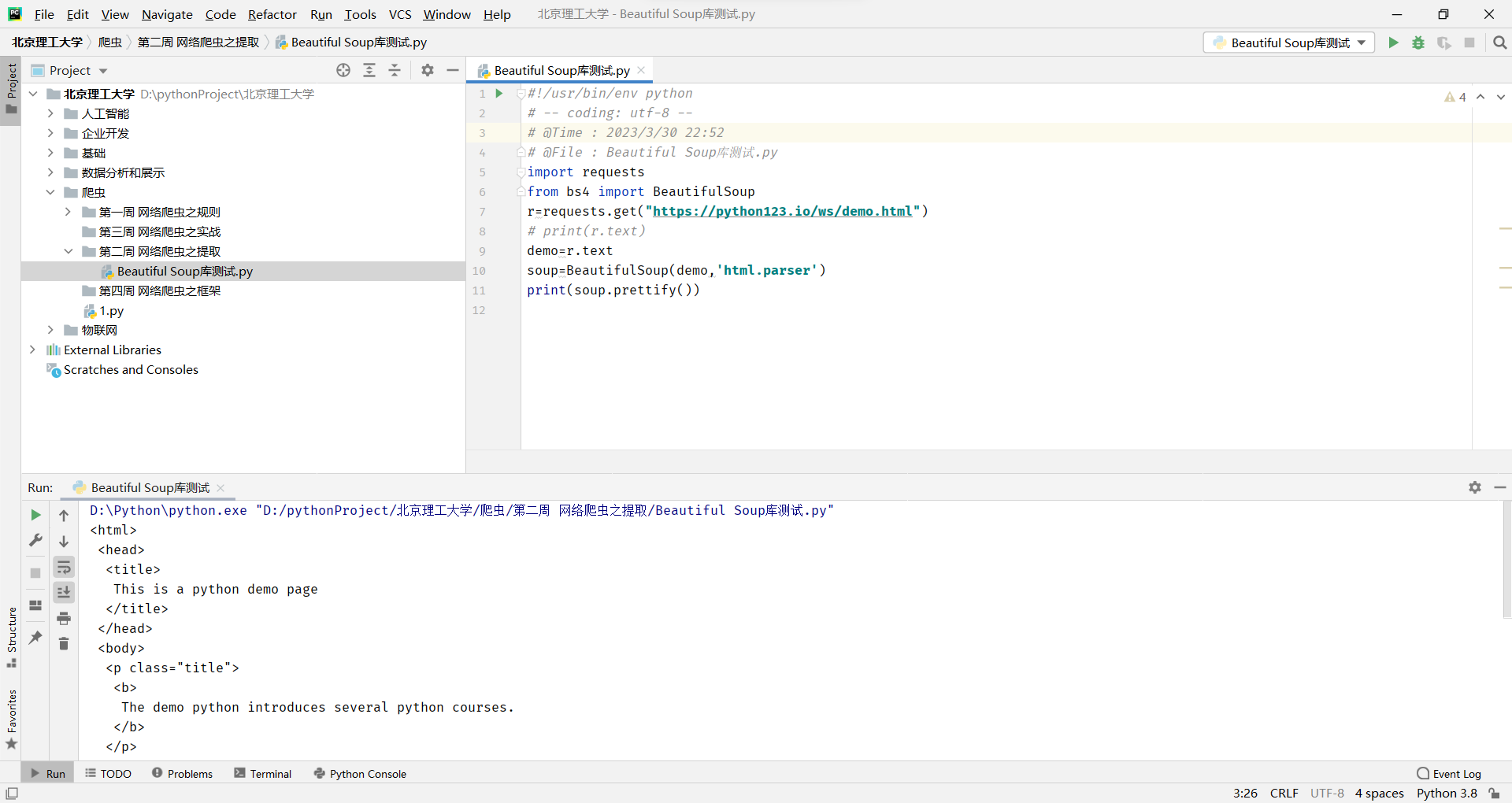Viewport: 1512px width, 803px height.
Task: Expand the 企业开发 folder
Action: pos(50,133)
